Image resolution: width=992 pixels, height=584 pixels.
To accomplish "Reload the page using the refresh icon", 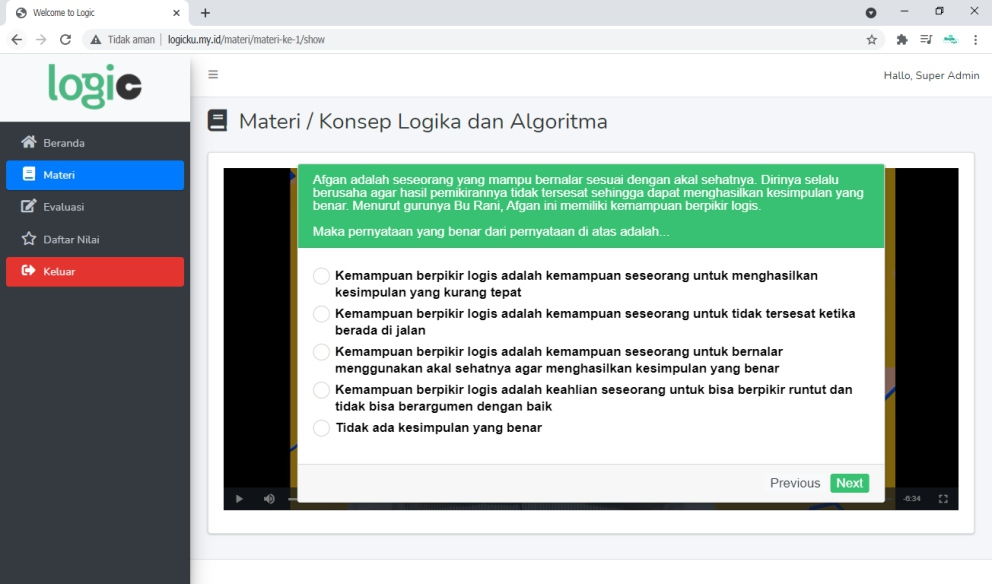I will tap(66, 40).
